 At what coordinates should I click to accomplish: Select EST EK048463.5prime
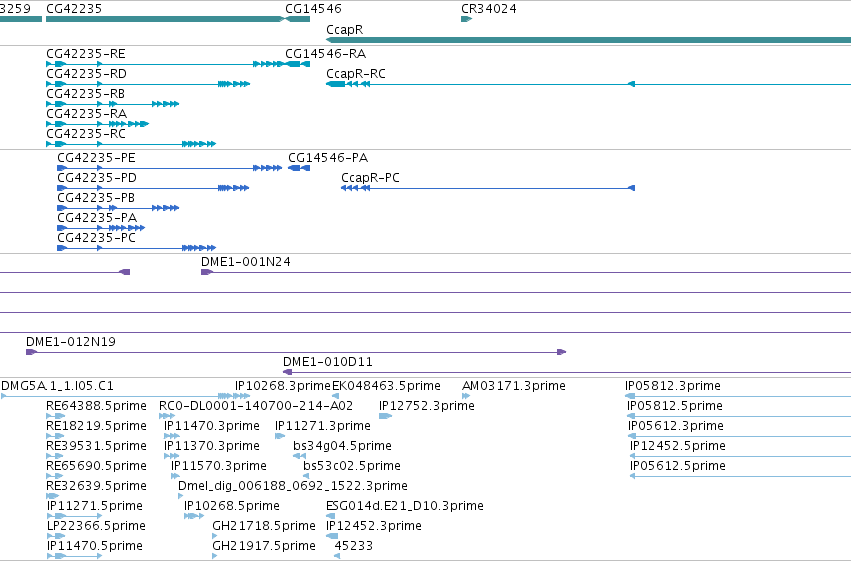[386, 386]
